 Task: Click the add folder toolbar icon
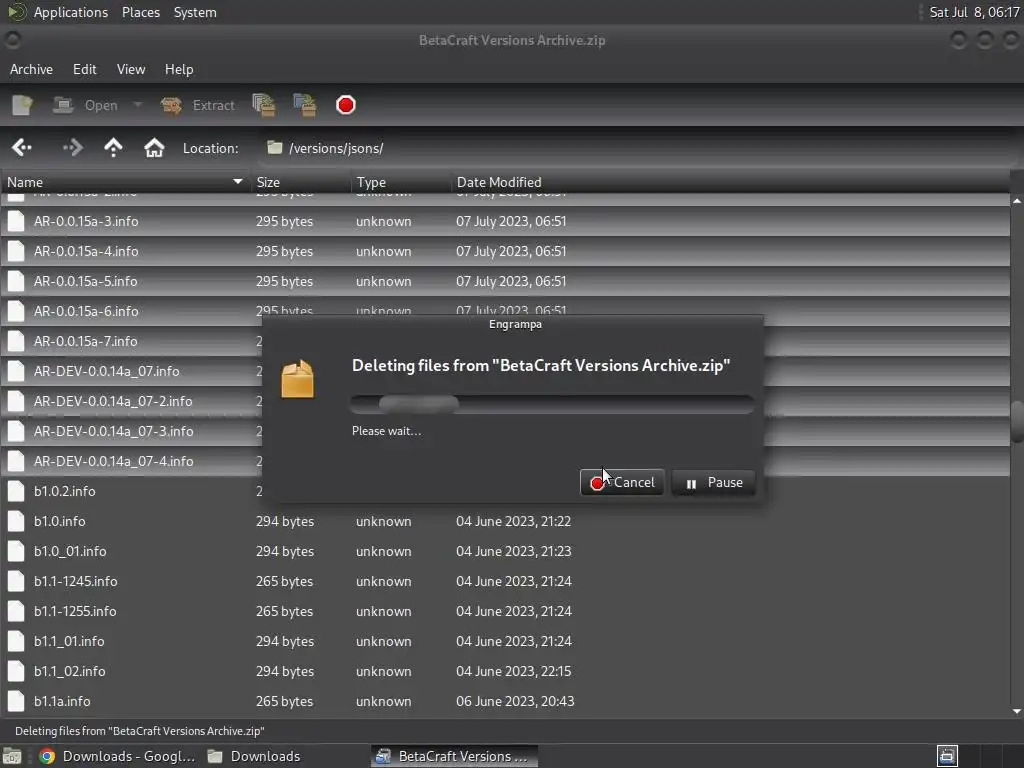(x=304, y=105)
